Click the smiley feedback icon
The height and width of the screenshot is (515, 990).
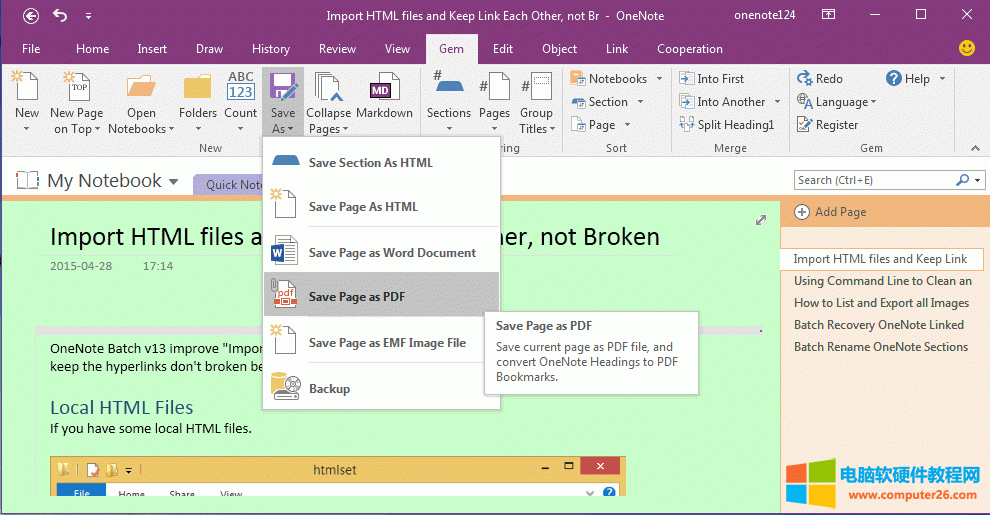[967, 48]
